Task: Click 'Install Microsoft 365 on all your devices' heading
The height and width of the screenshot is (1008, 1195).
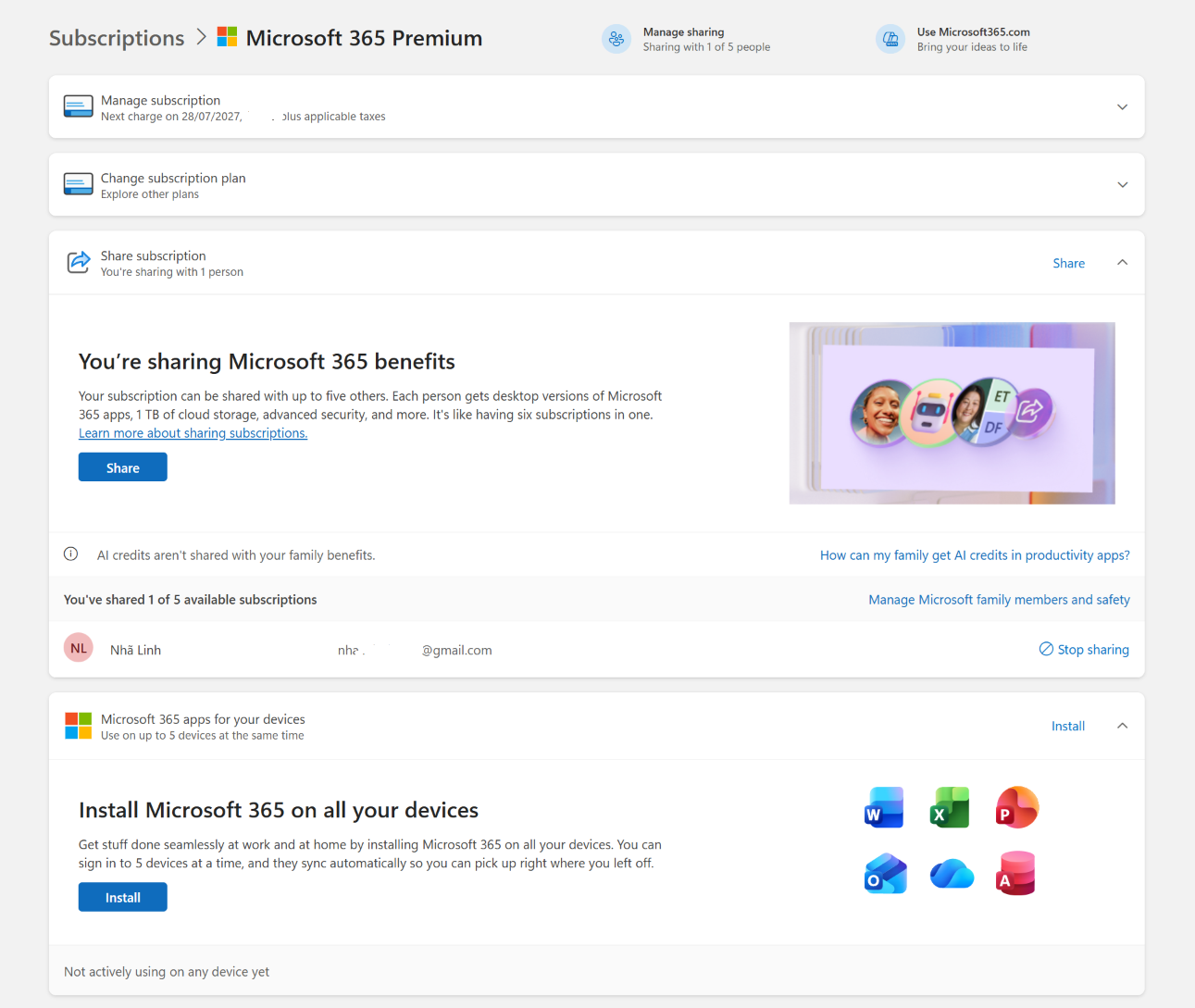Action: tap(279, 810)
